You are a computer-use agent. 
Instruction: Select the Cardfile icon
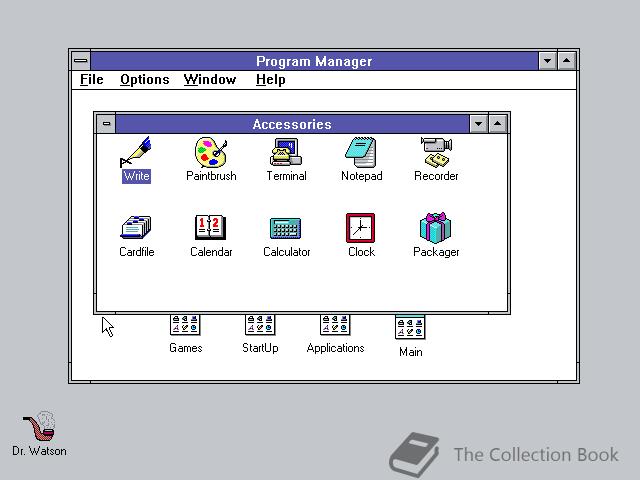[x=136, y=227]
